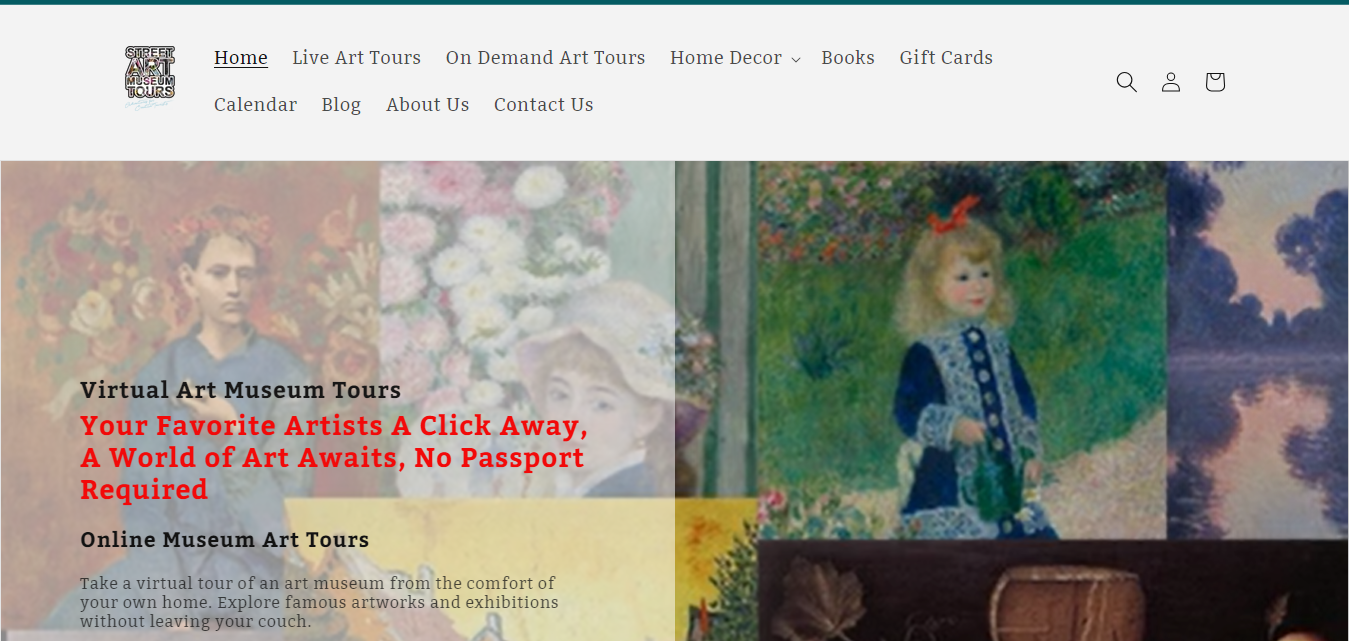Click the Street Art Museum Tours logo

[150, 78]
